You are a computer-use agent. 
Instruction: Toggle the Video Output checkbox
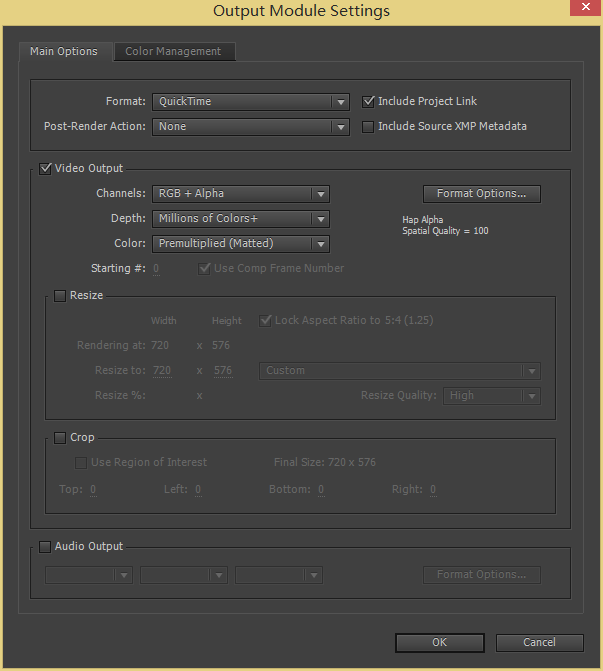tap(45, 169)
